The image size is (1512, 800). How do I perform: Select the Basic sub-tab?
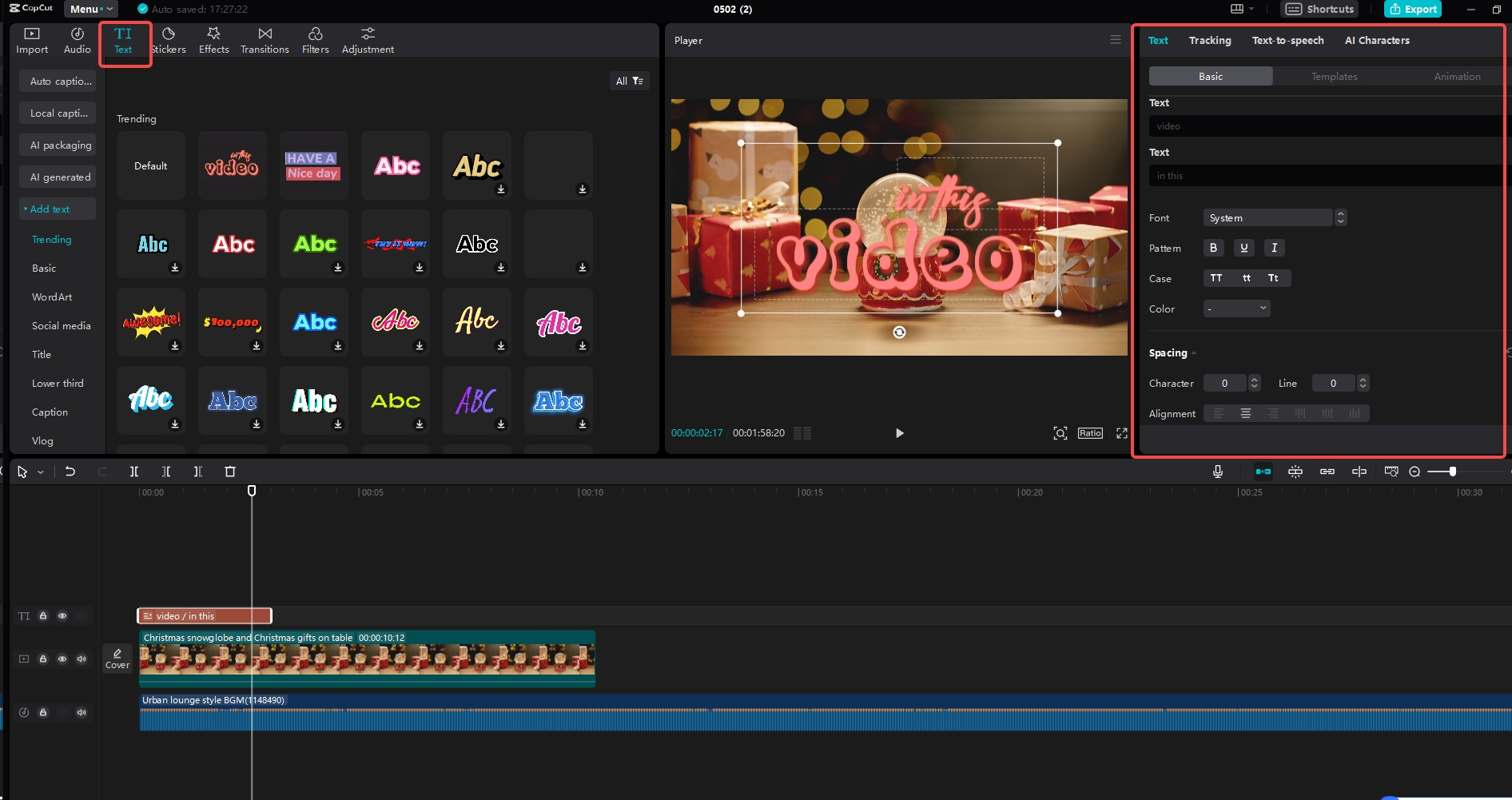point(1211,77)
